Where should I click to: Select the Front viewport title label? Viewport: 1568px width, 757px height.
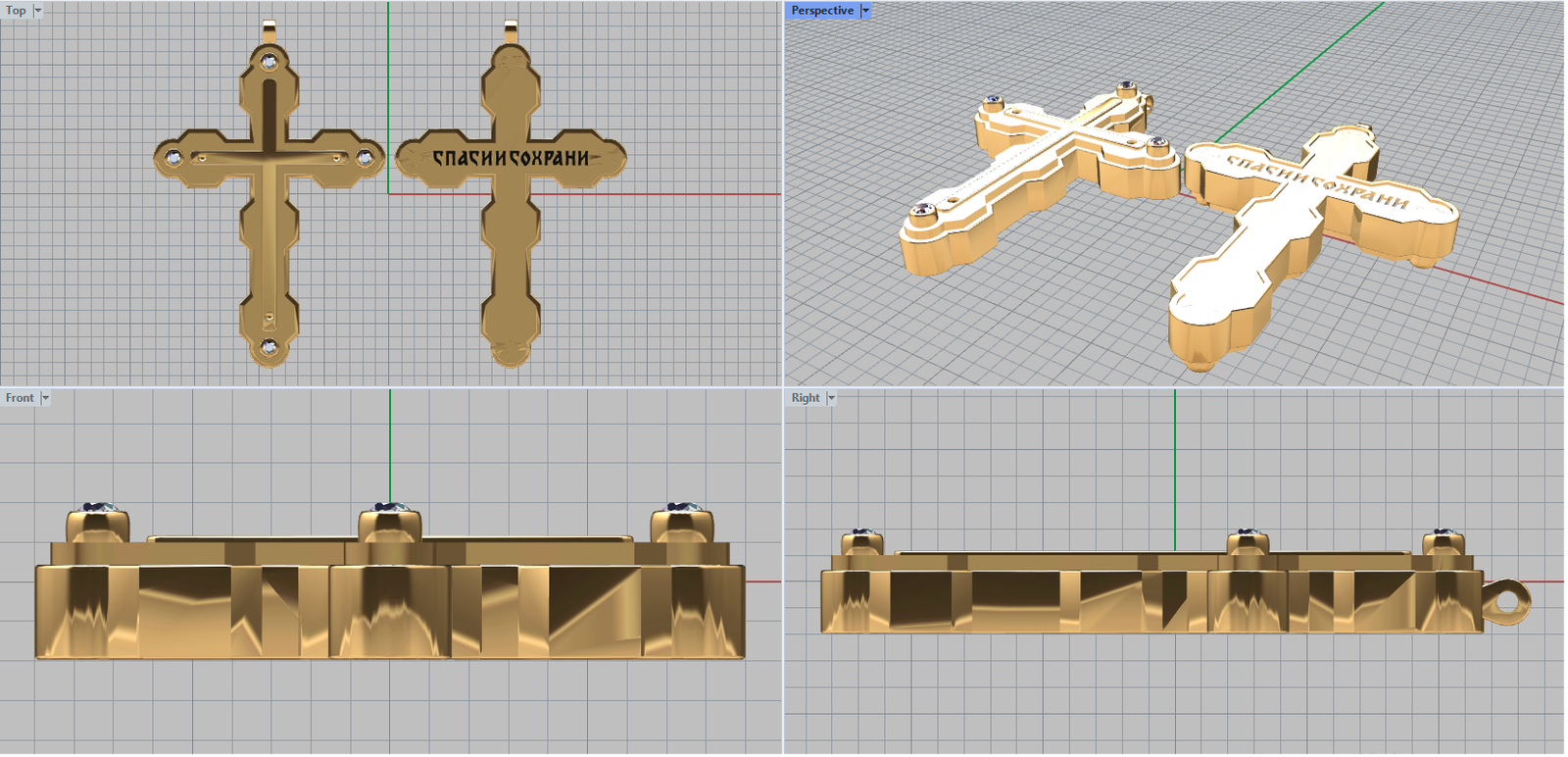[19, 398]
